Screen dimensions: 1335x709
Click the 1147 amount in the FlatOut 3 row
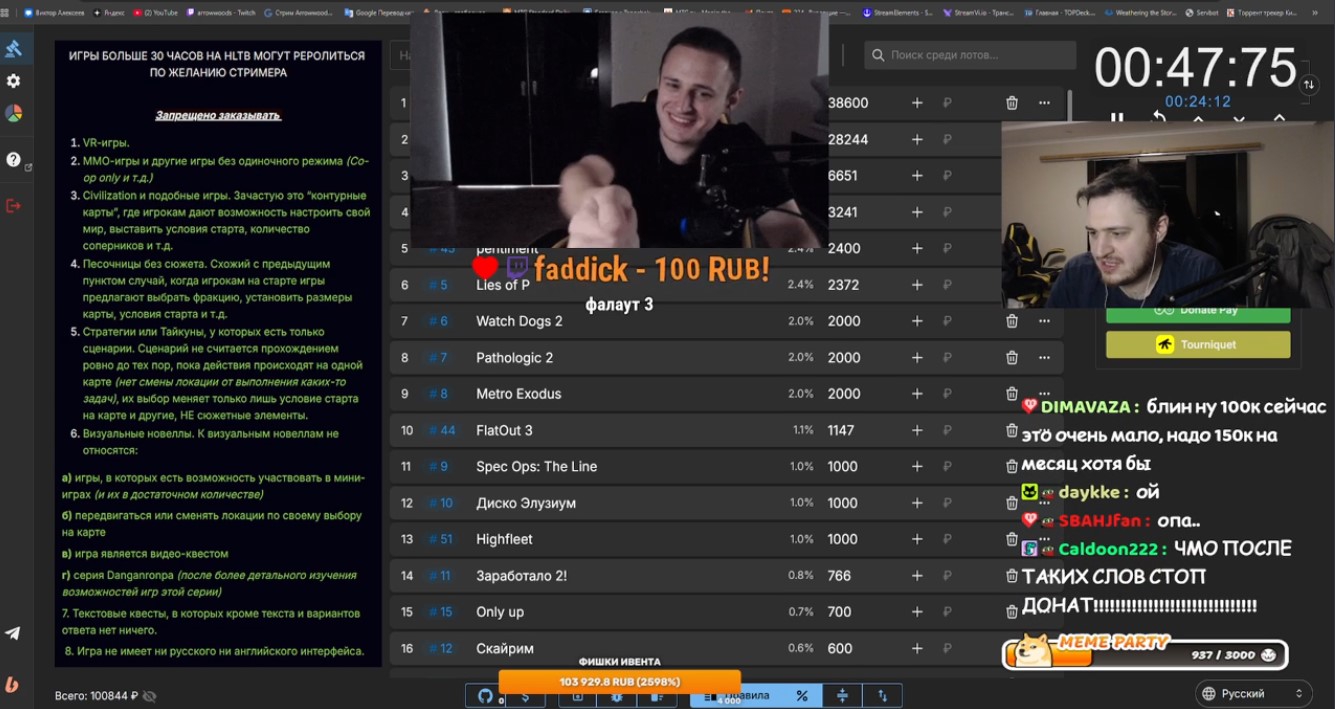[841, 430]
